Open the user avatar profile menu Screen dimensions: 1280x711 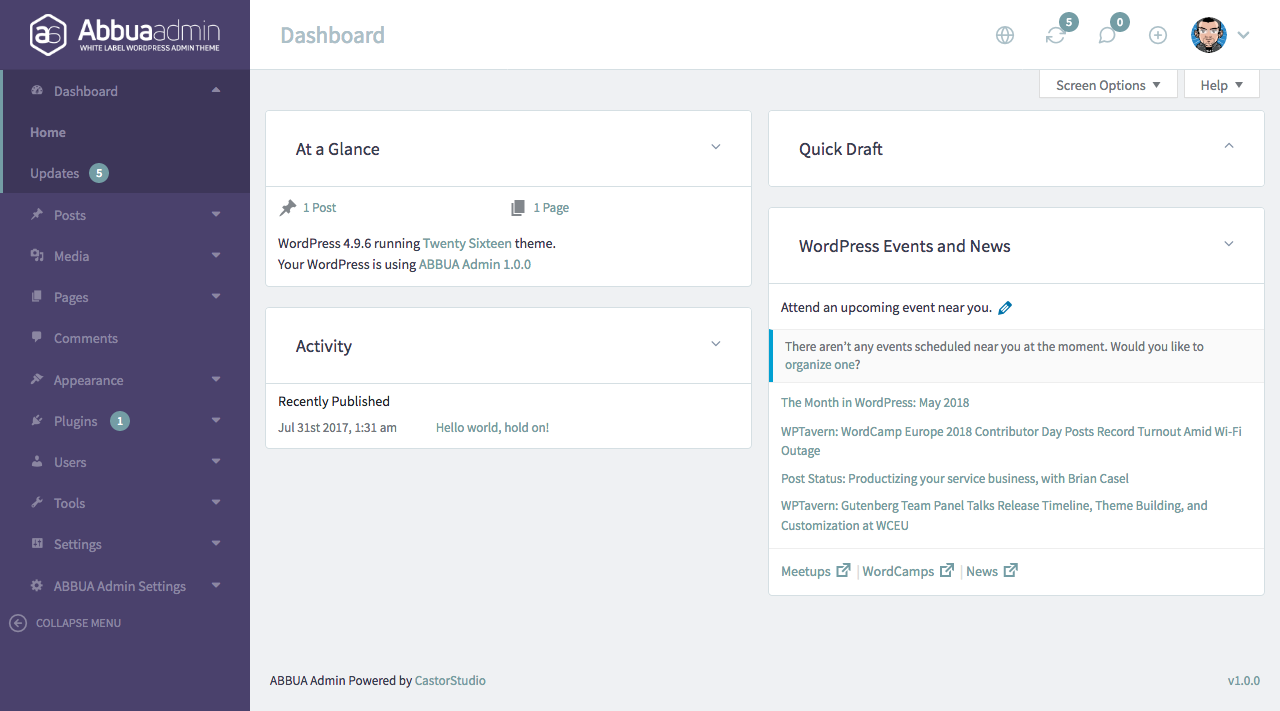(1220, 35)
